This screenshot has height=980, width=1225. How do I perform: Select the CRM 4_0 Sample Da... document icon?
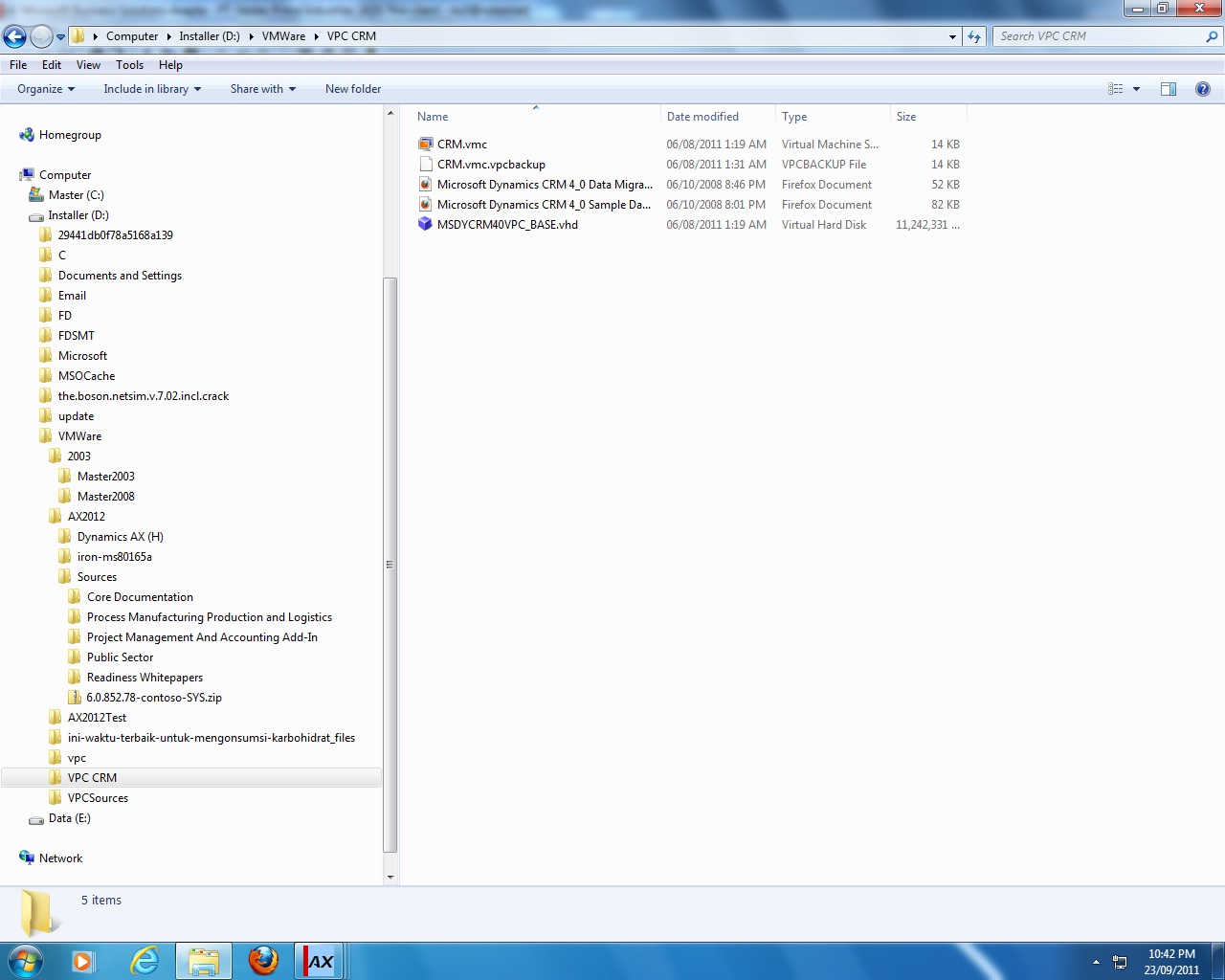coord(426,204)
